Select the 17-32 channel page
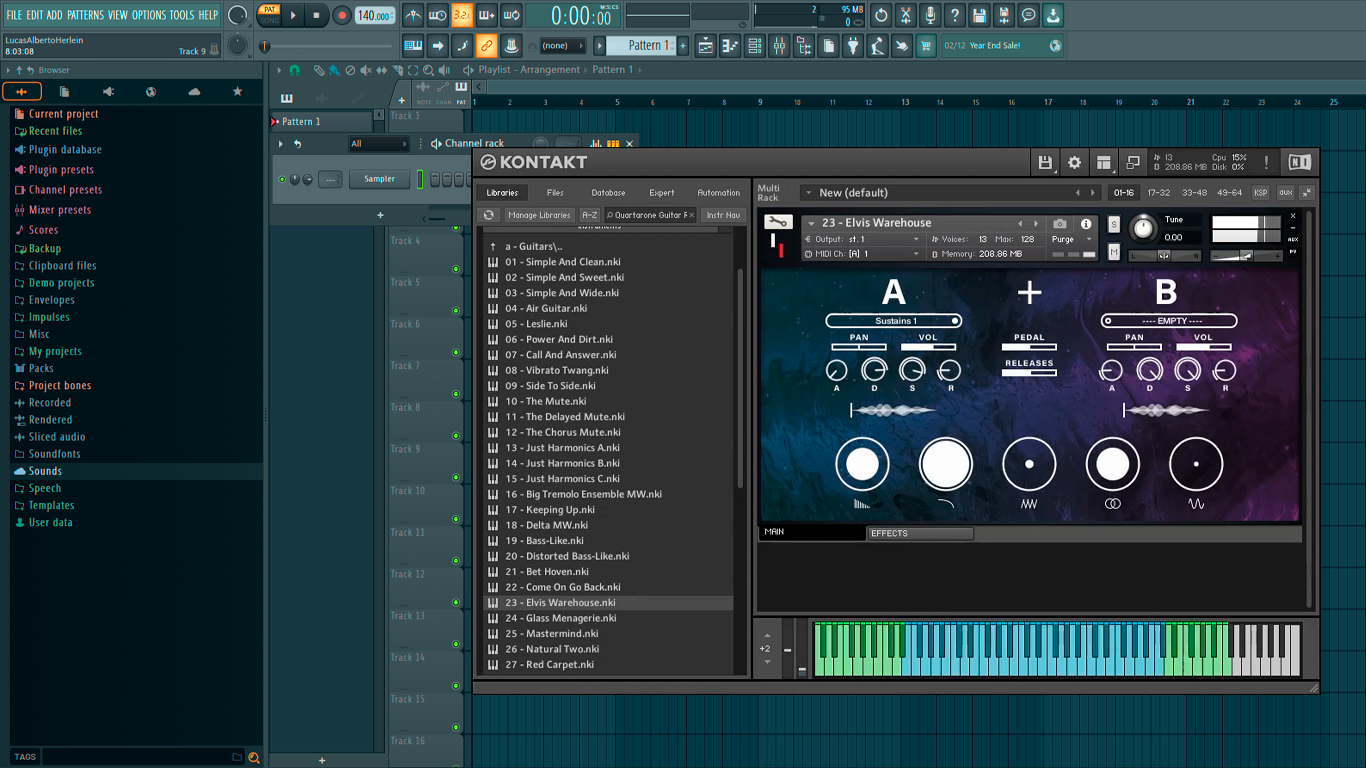The width and height of the screenshot is (1366, 768). pyautogui.click(x=1159, y=192)
